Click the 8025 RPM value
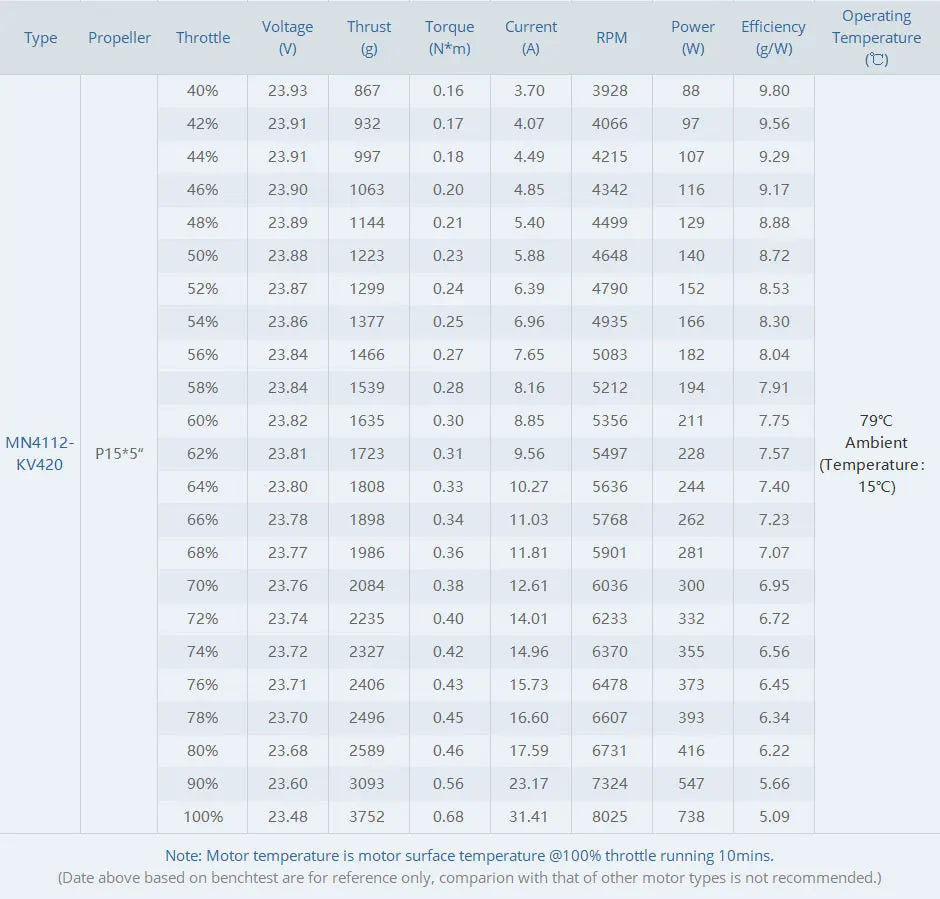 coord(610,817)
